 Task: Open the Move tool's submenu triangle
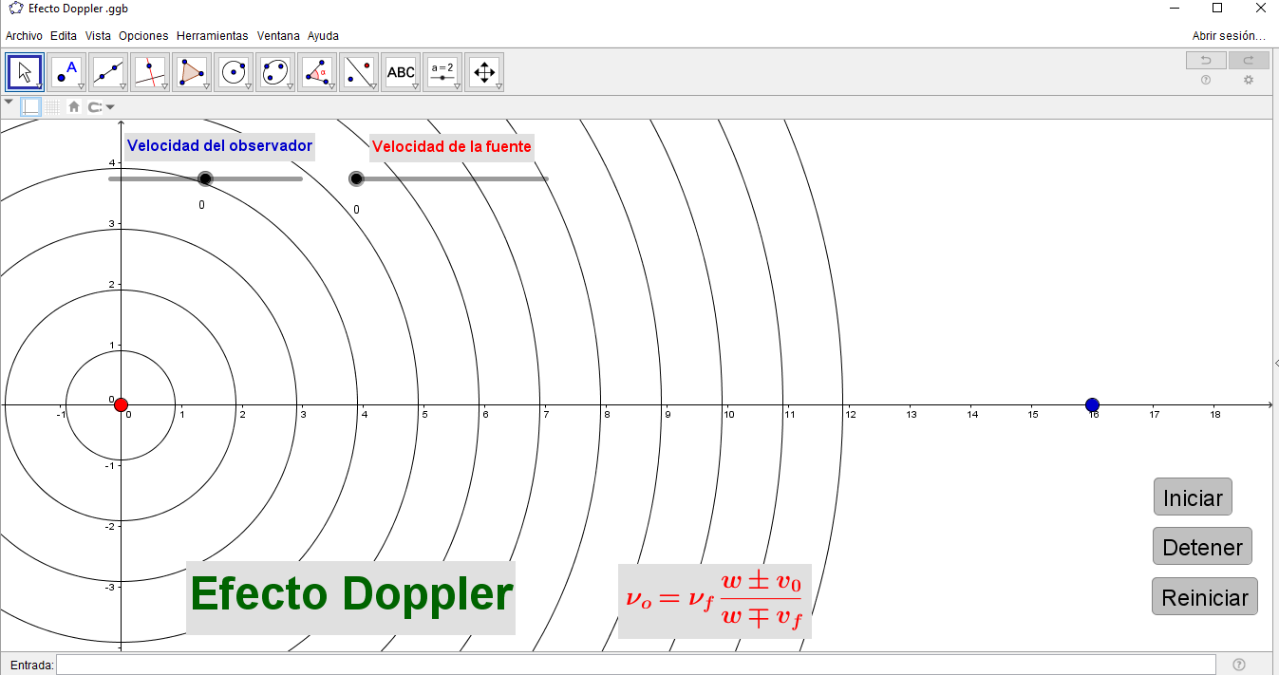[39, 87]
